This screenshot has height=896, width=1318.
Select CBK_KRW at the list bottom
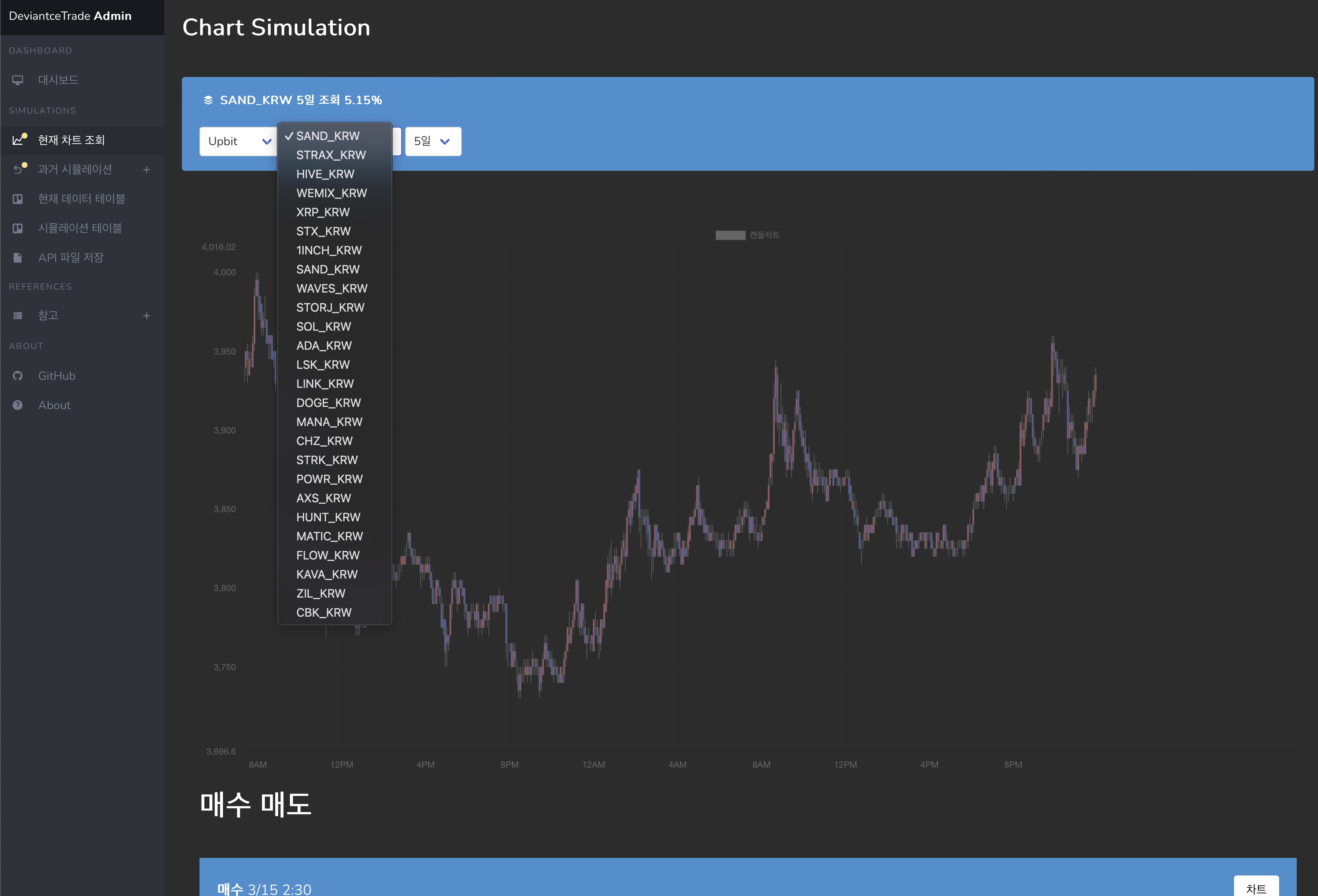coord(323,613)
